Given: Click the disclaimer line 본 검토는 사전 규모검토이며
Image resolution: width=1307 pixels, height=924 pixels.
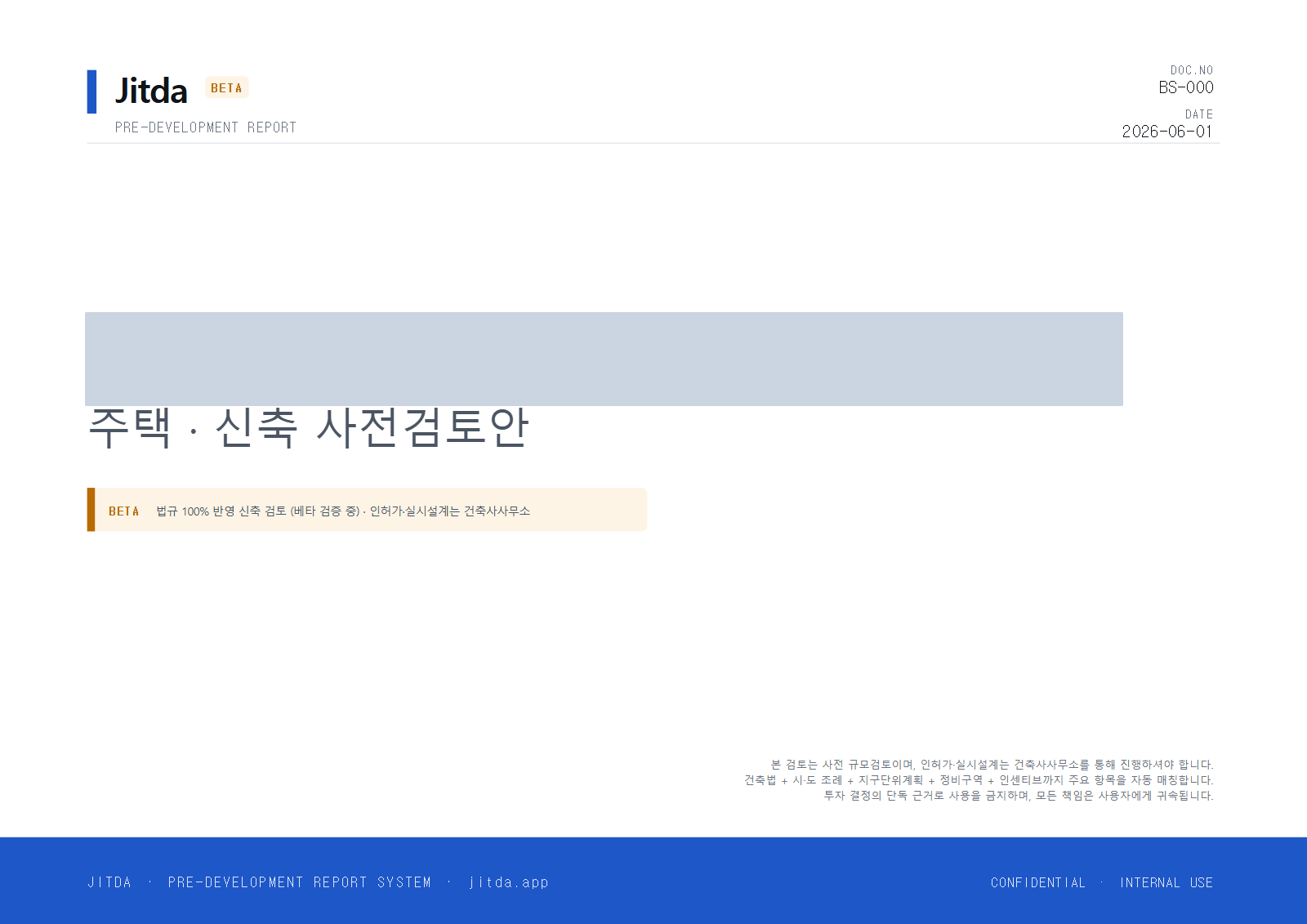Looking at the screenshot, I should [x=992, y=765].
